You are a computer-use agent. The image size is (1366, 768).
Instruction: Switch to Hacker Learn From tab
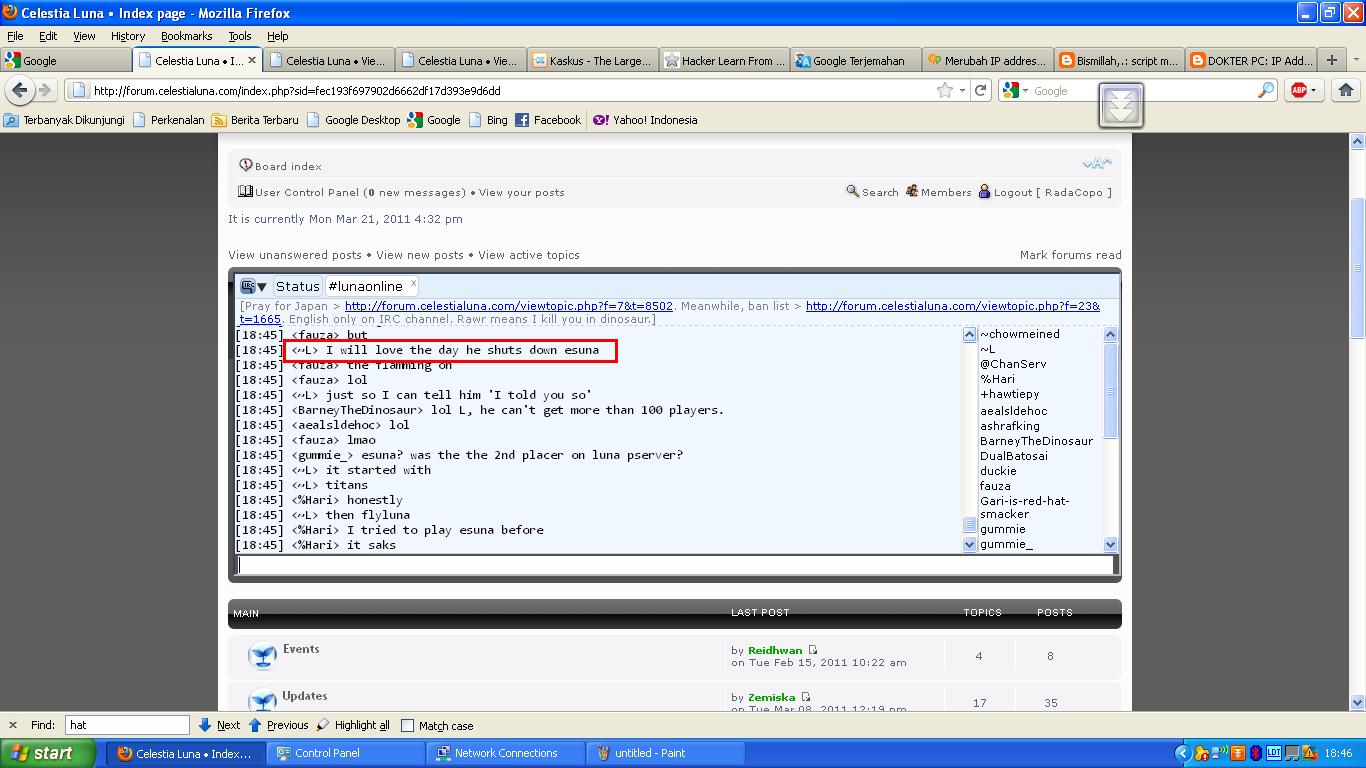pyautogui.click(x=724, y=60)
